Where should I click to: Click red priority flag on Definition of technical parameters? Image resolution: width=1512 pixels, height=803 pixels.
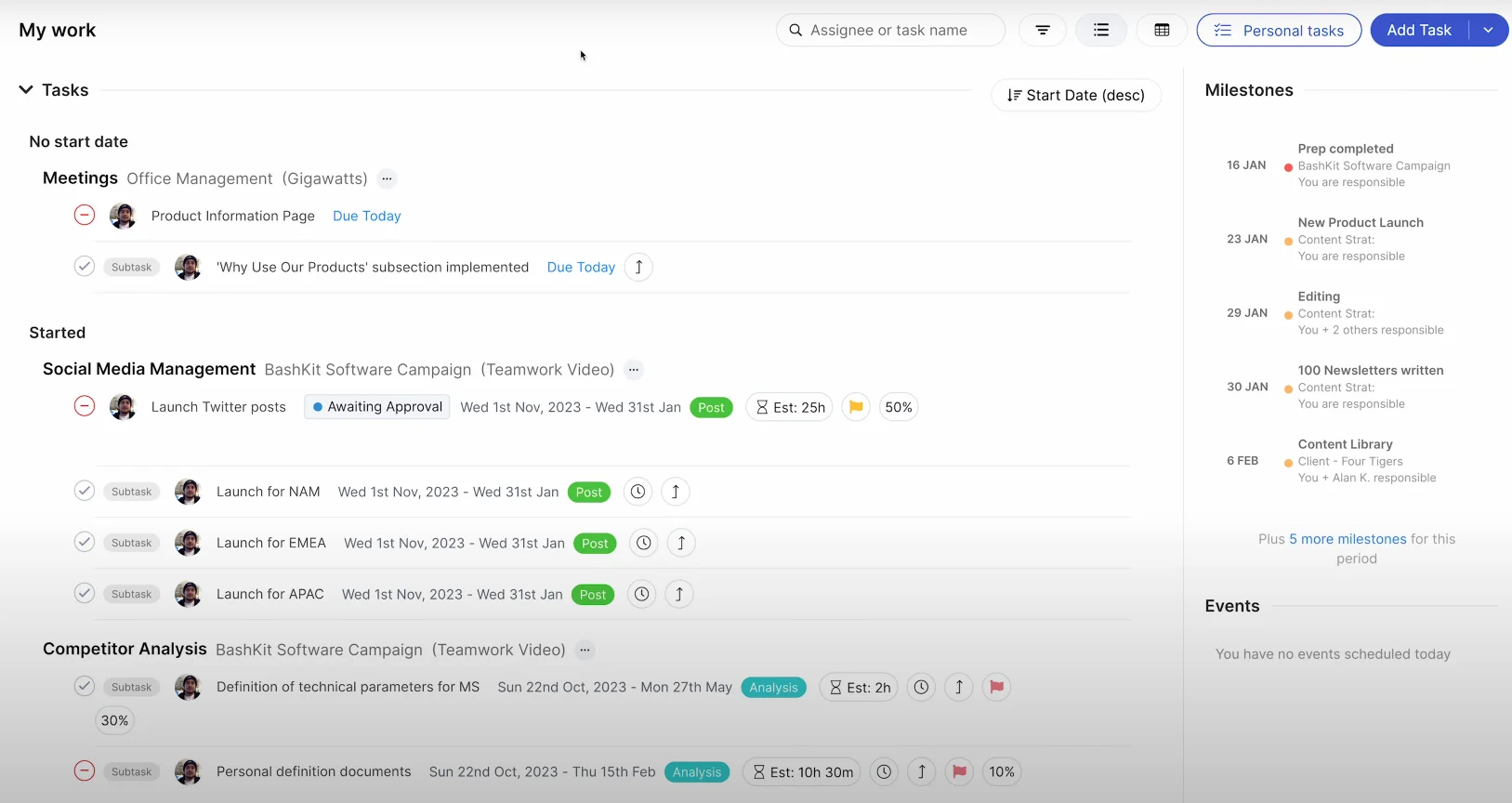tap(996, 687)
